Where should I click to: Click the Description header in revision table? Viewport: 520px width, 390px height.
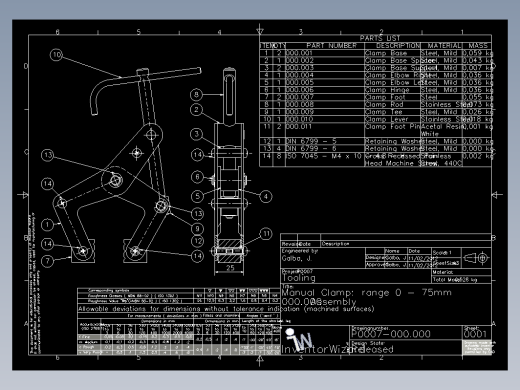pyautogui.click(x=335, y=244)
